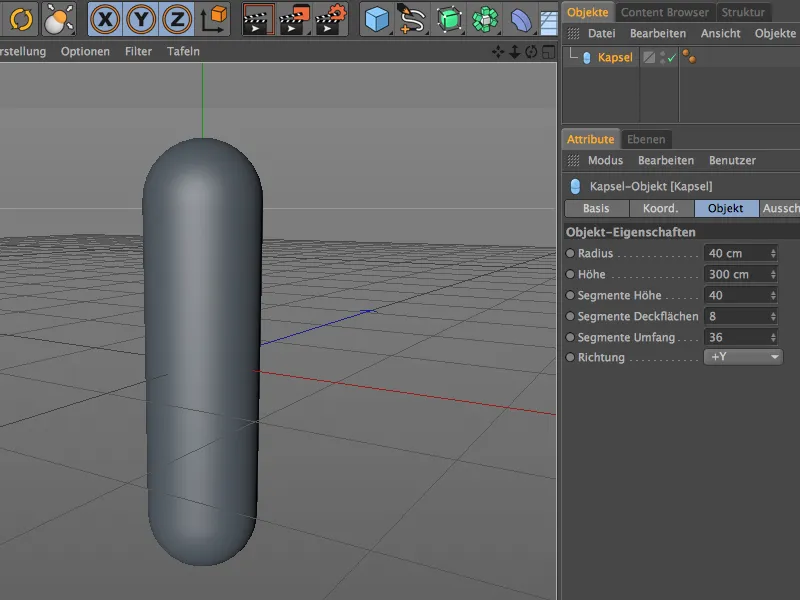The image size is (800, 600).
Task: Switch the coordinate system icon
Action: 213,19
